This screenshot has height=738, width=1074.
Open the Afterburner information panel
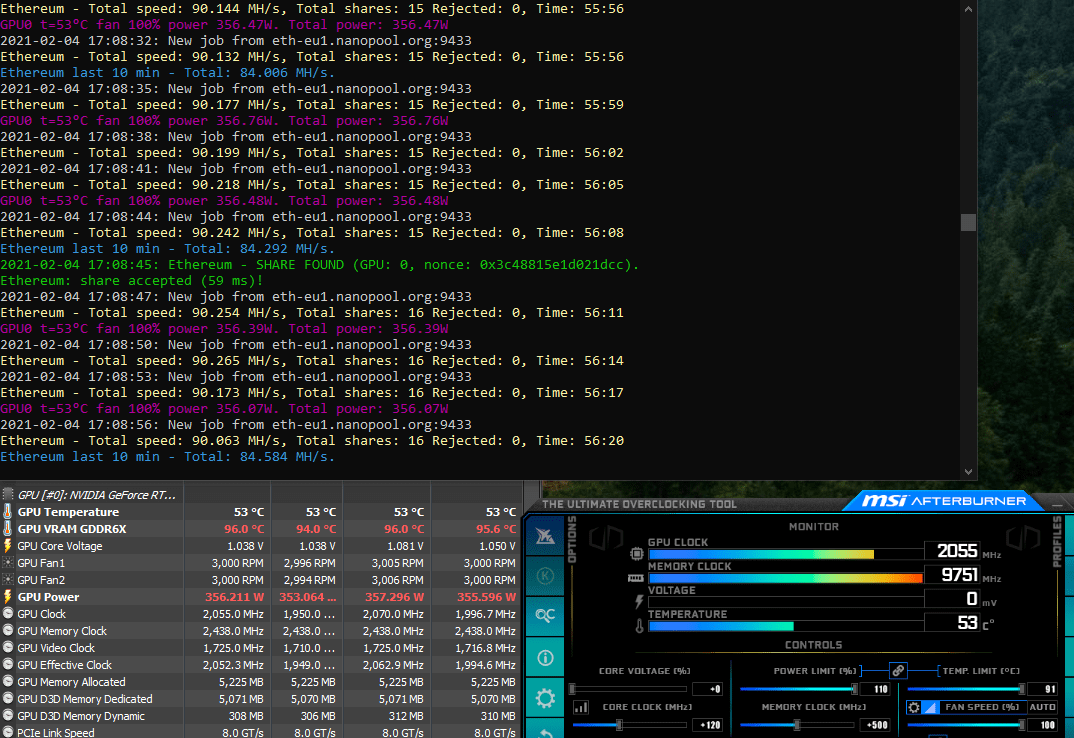[x=545, y=658]
